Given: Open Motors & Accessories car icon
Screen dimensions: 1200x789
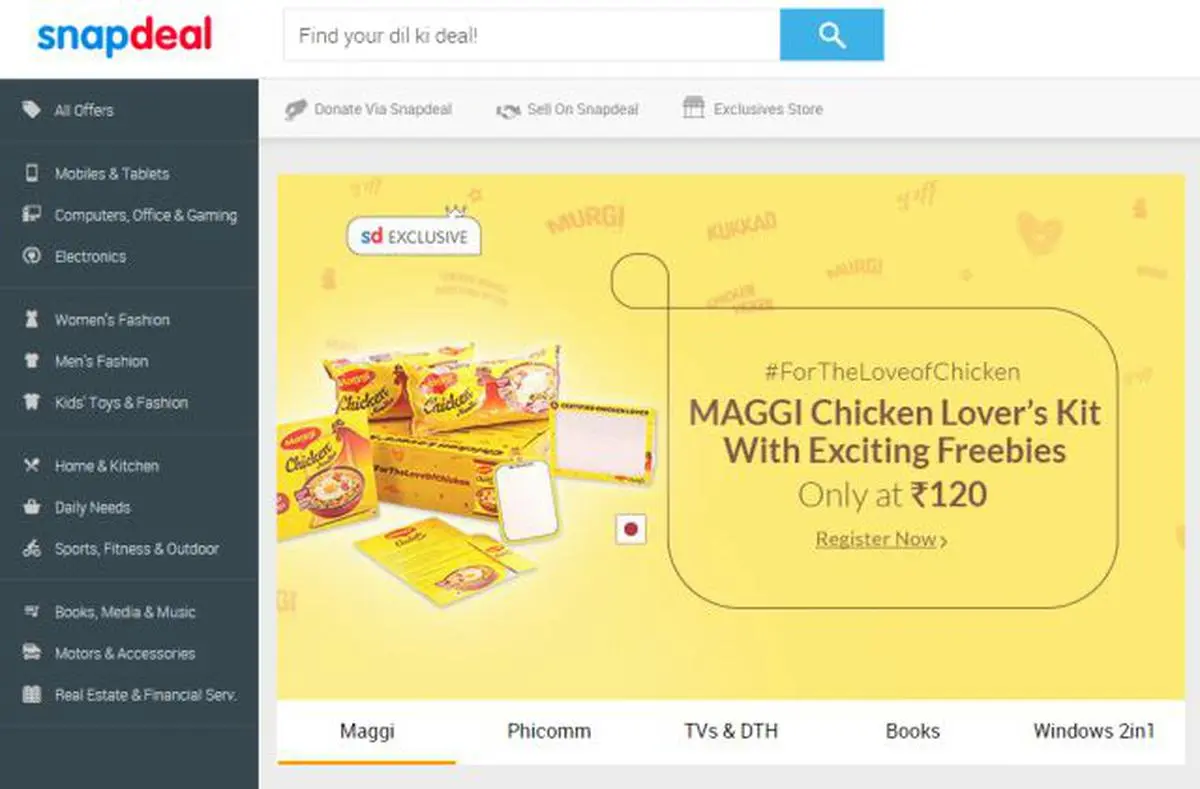Looking at the screenshot, I should click(x=32, y=653).
